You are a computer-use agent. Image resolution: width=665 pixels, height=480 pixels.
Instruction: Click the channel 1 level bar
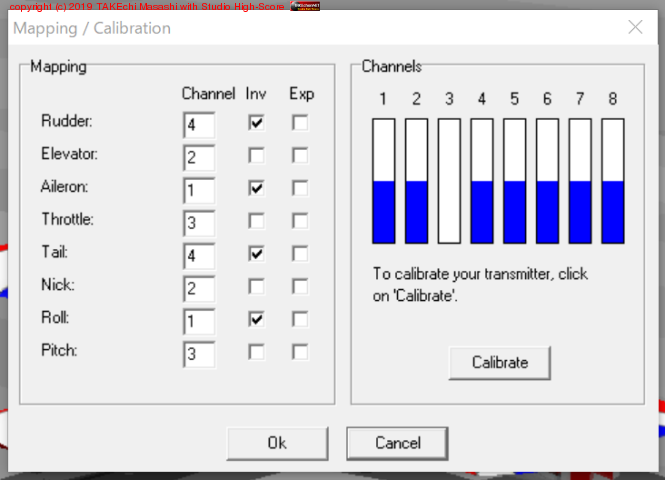(385, 180)
